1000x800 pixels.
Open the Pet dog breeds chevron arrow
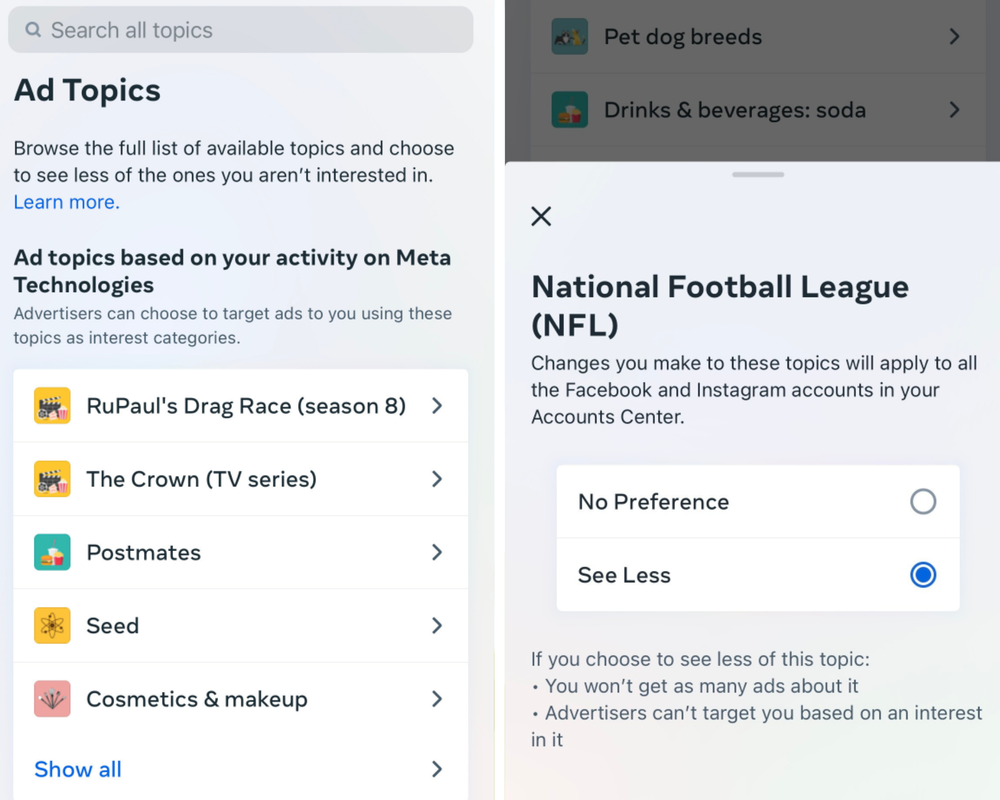tap(954, 36)
